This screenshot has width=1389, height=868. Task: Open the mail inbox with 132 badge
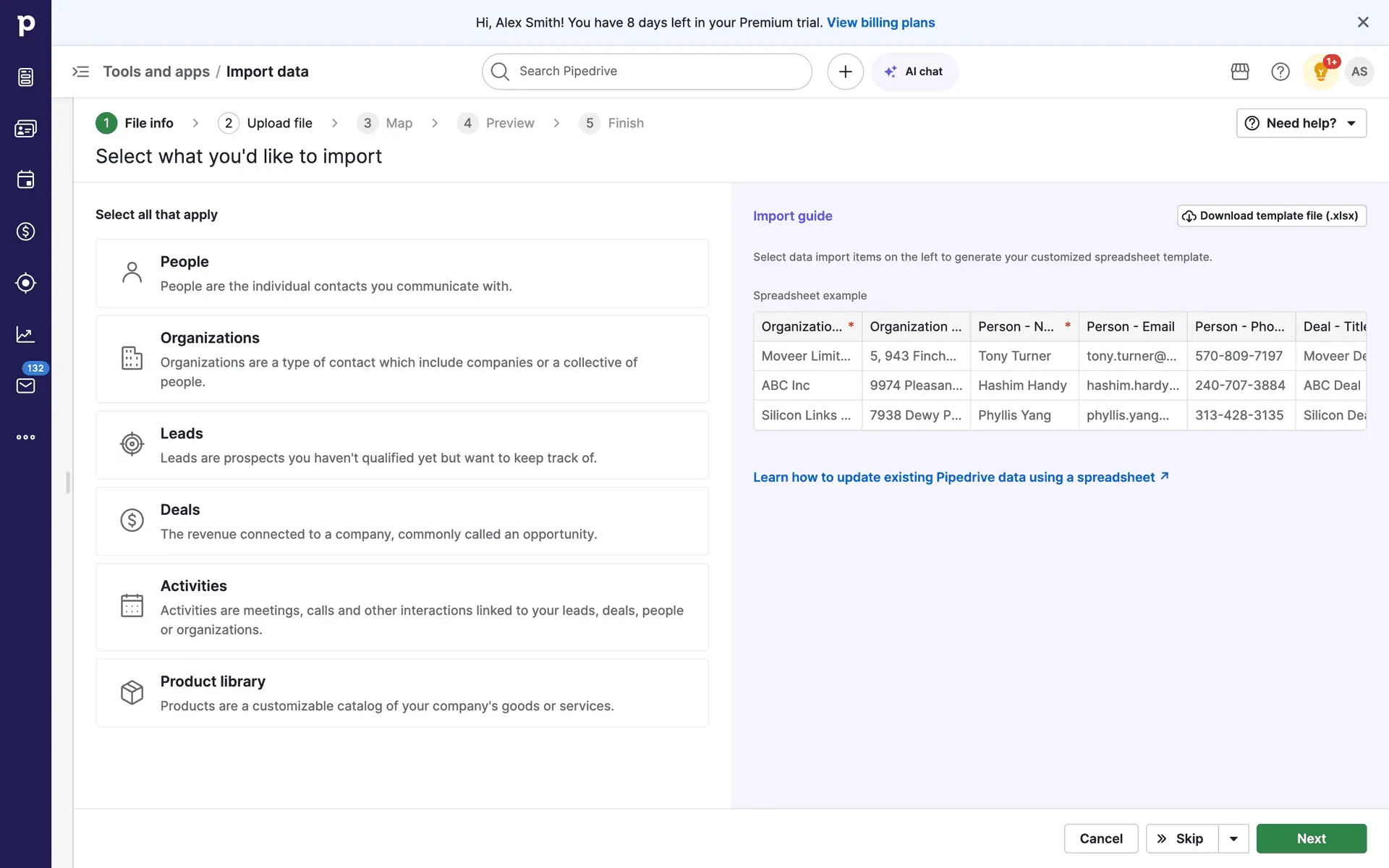point(25,385)
